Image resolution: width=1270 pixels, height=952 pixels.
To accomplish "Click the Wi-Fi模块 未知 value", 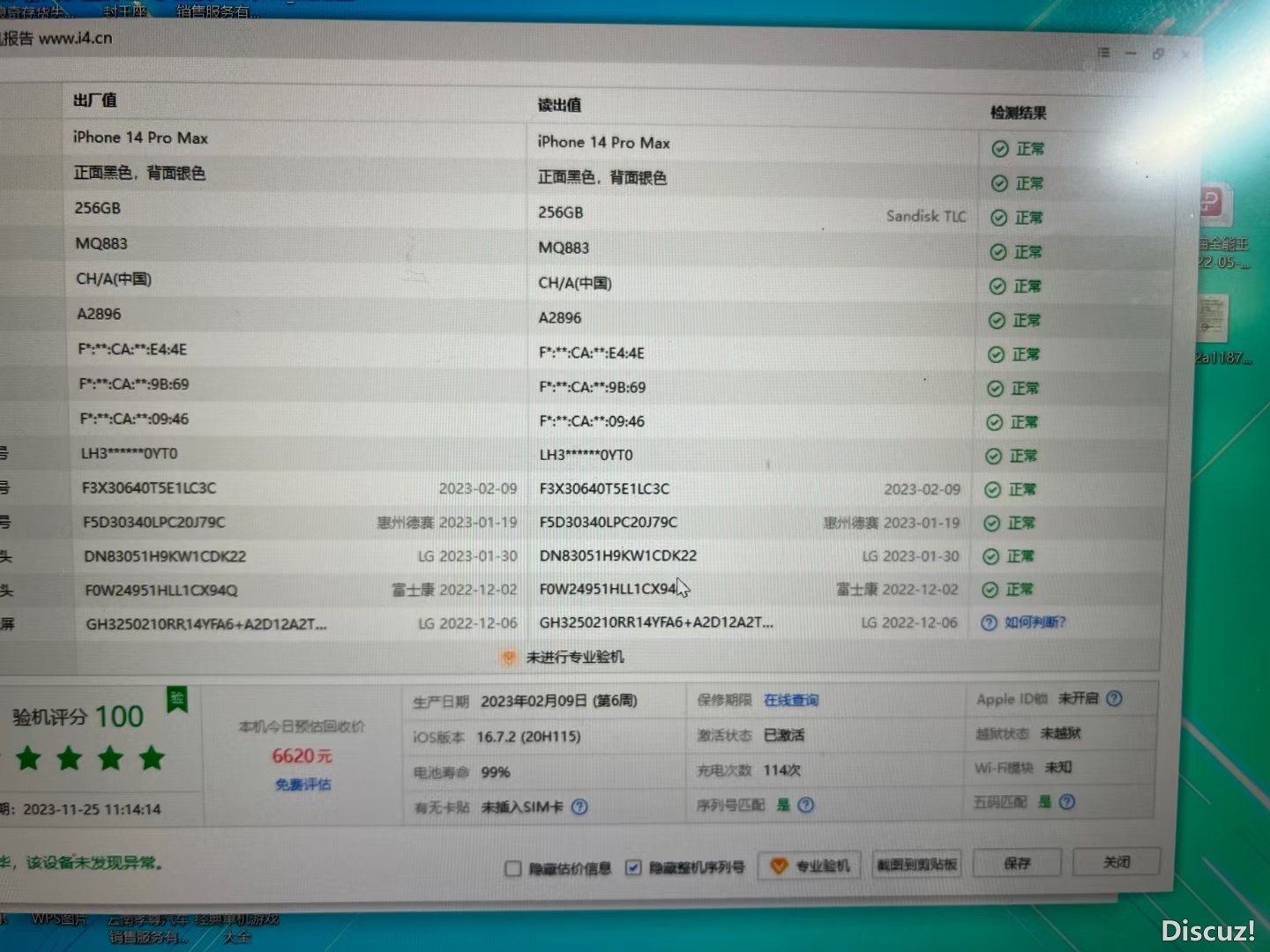I will [1058, 768].
